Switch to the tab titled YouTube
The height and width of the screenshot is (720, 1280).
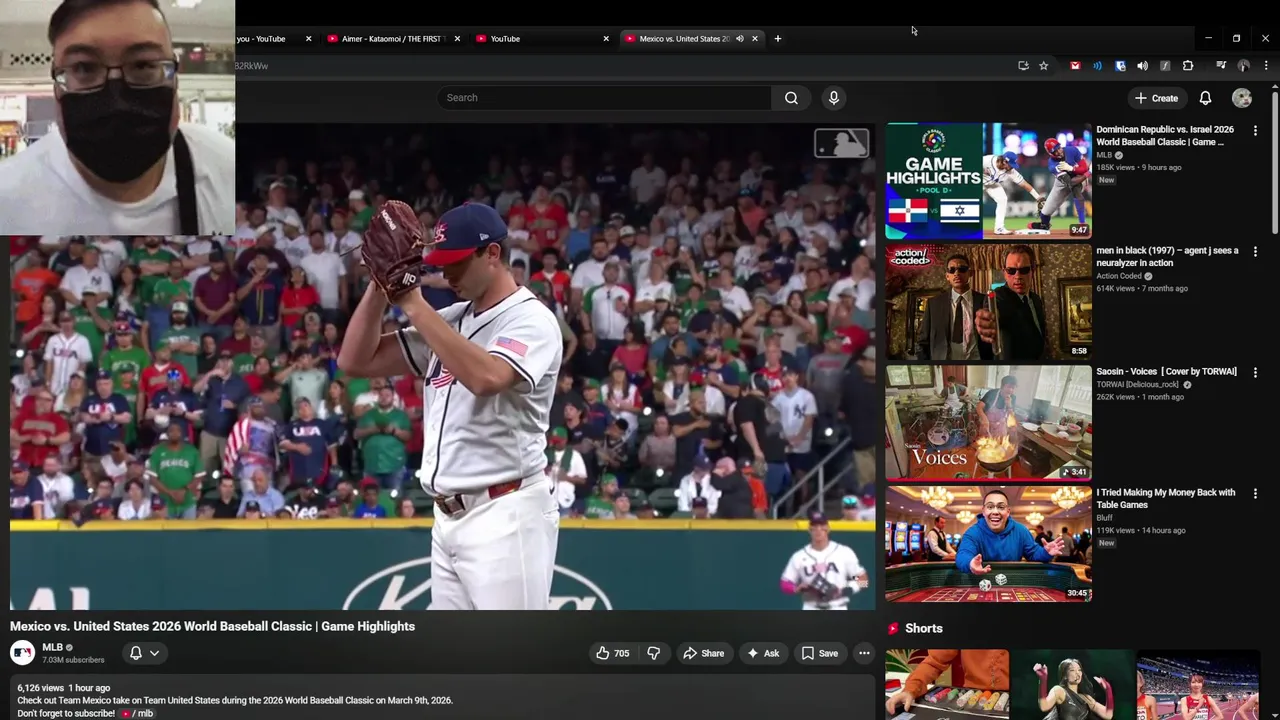click(x=541, y=39)
